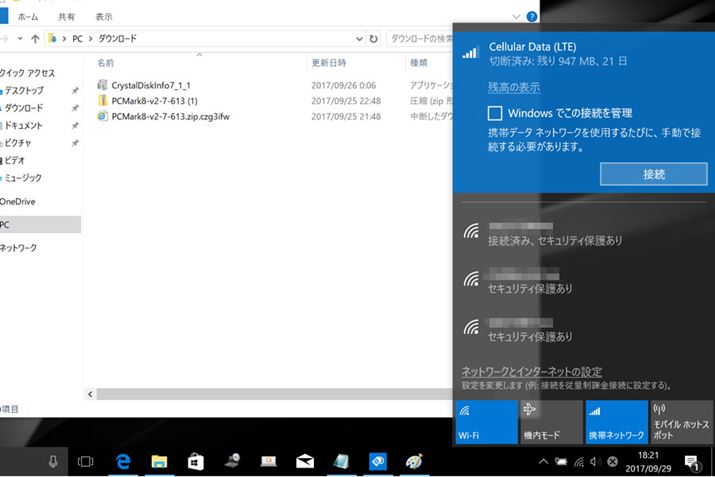The height and width of the screenshot is (477, 715).
Task: Toggle 機内モード airplane mode tile
Action: pos(551,422)
